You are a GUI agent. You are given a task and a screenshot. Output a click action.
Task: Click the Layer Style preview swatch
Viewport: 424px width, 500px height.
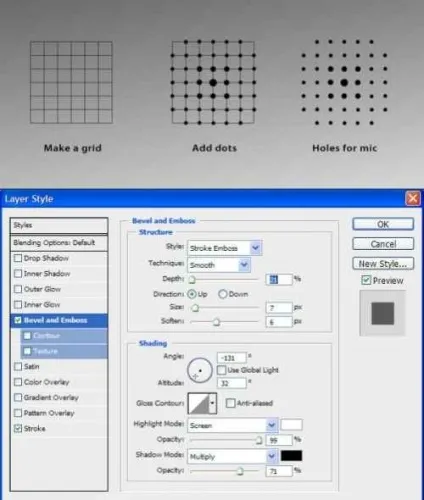pyautogui.click(x=383, y=313)
